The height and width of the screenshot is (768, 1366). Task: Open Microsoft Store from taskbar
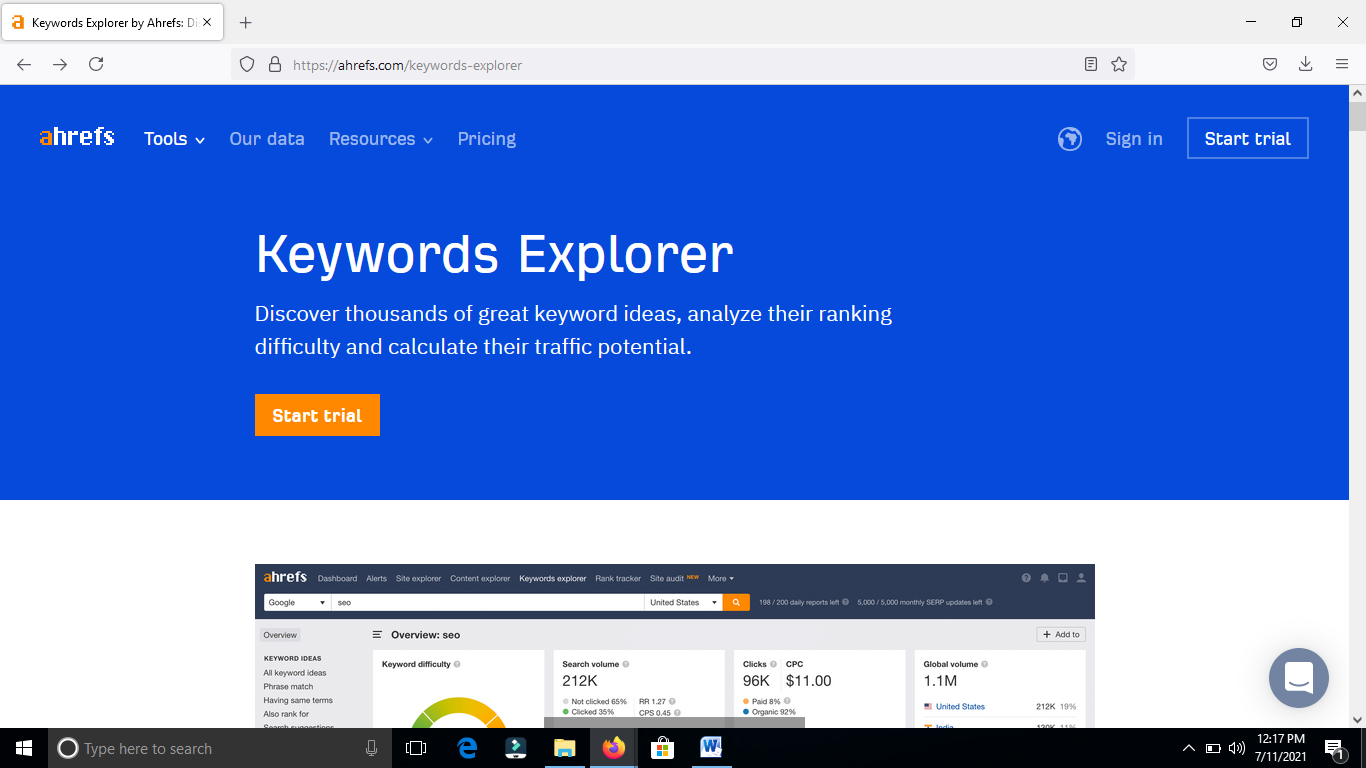point(662,748)
